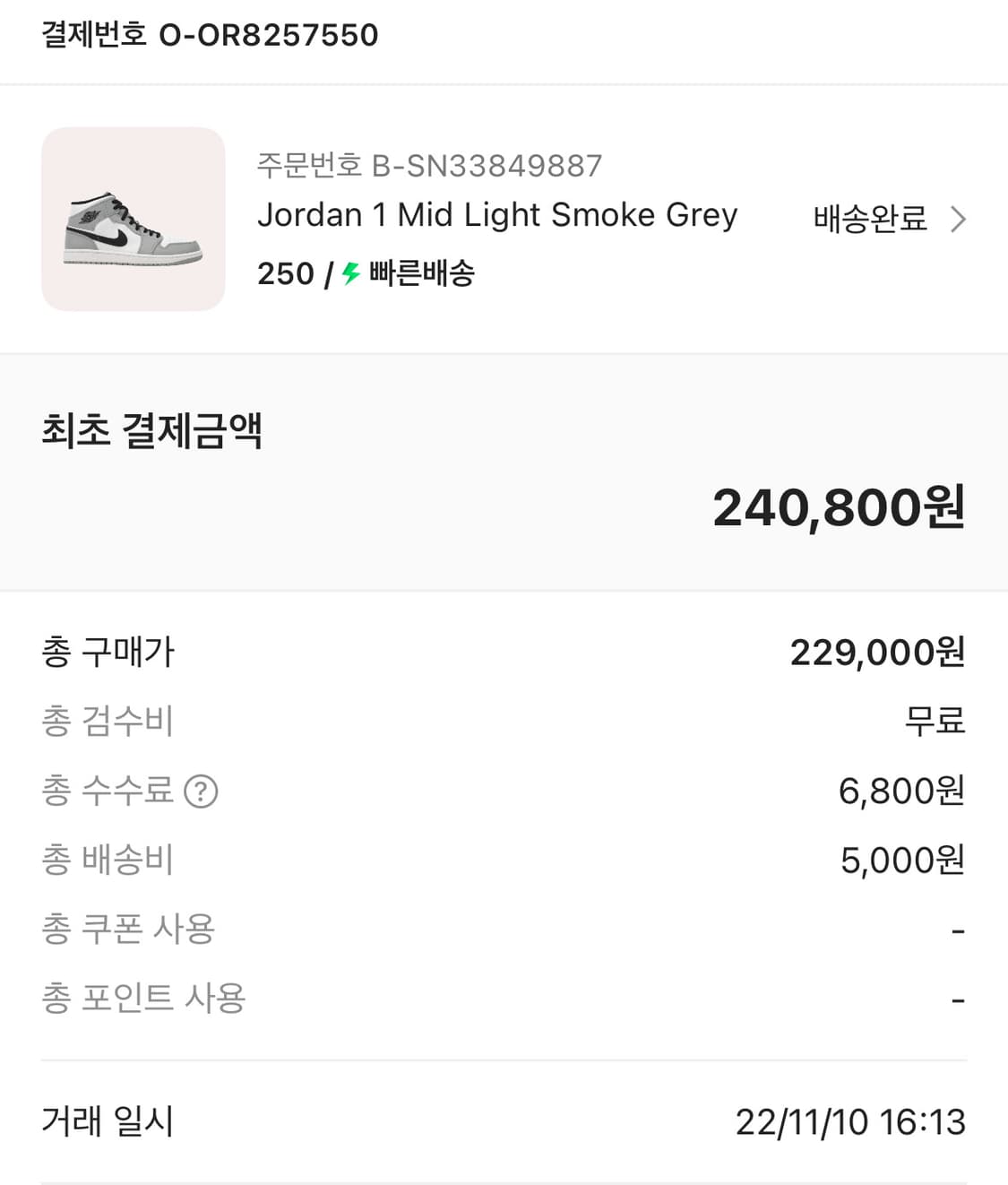Tap the 배송완료 delivery status label
The image size is (1008, 1185).
click(x=869, y=220)
